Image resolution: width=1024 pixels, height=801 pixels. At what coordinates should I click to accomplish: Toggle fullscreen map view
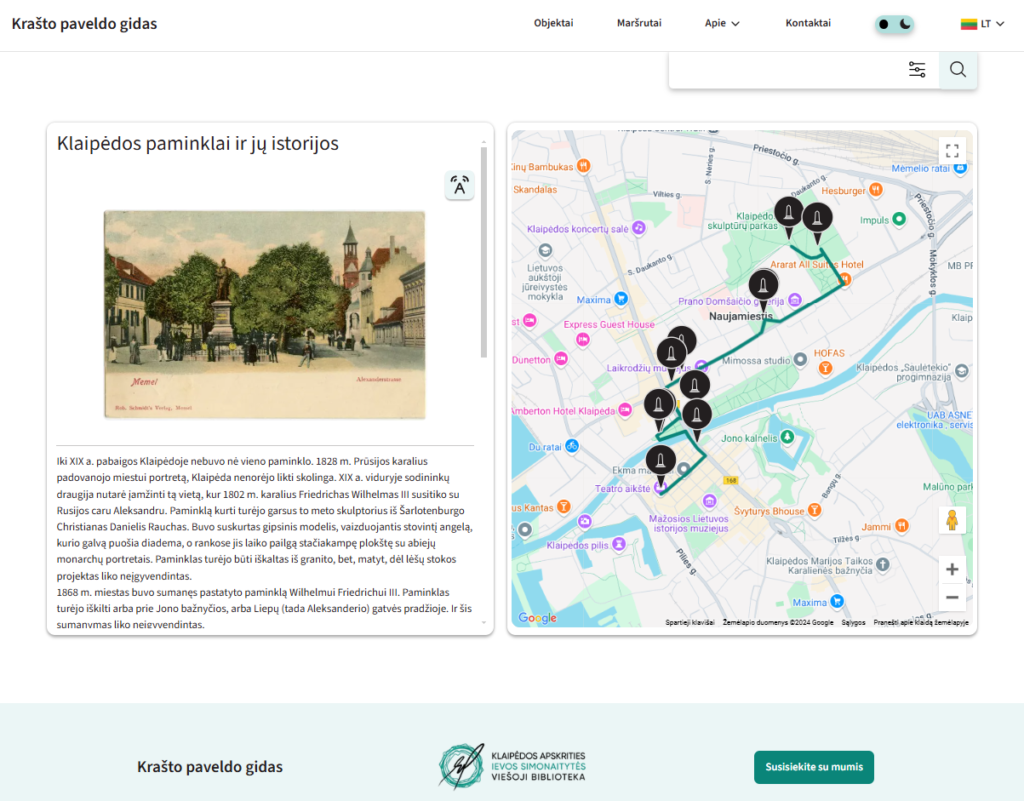(952, 151)
